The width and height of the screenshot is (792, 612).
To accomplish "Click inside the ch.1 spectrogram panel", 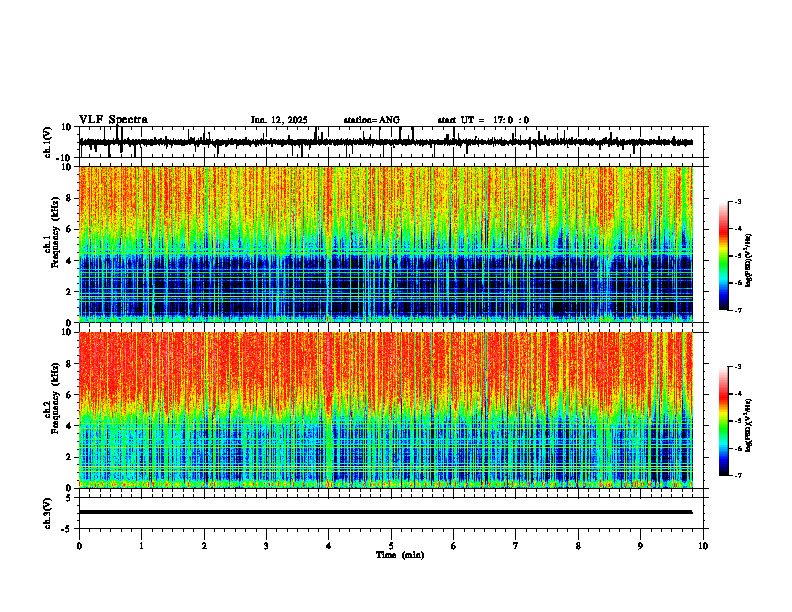I will [385, 244].
